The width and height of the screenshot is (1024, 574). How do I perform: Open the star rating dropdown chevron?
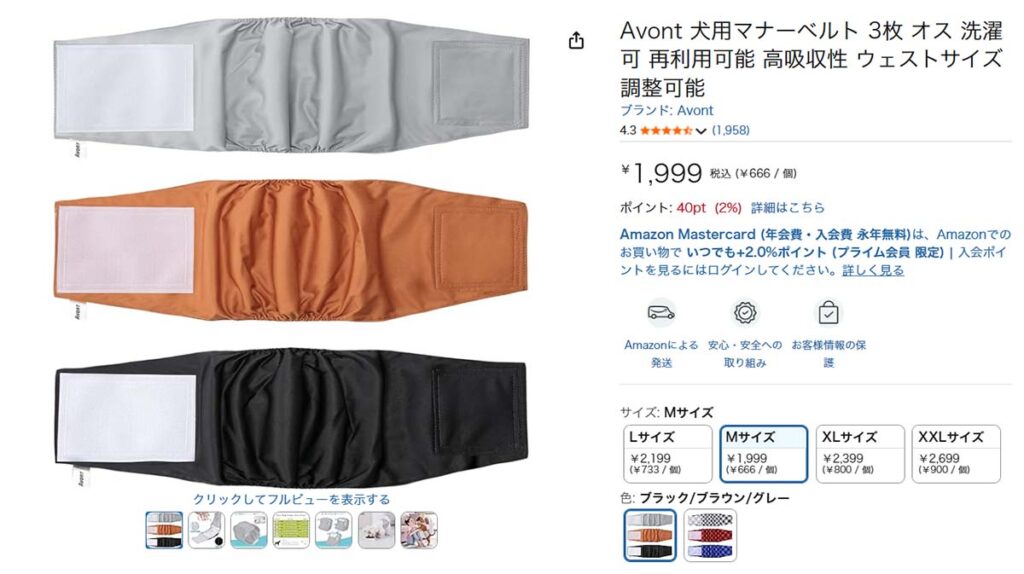pyautogui.click(x=701, y=131)
